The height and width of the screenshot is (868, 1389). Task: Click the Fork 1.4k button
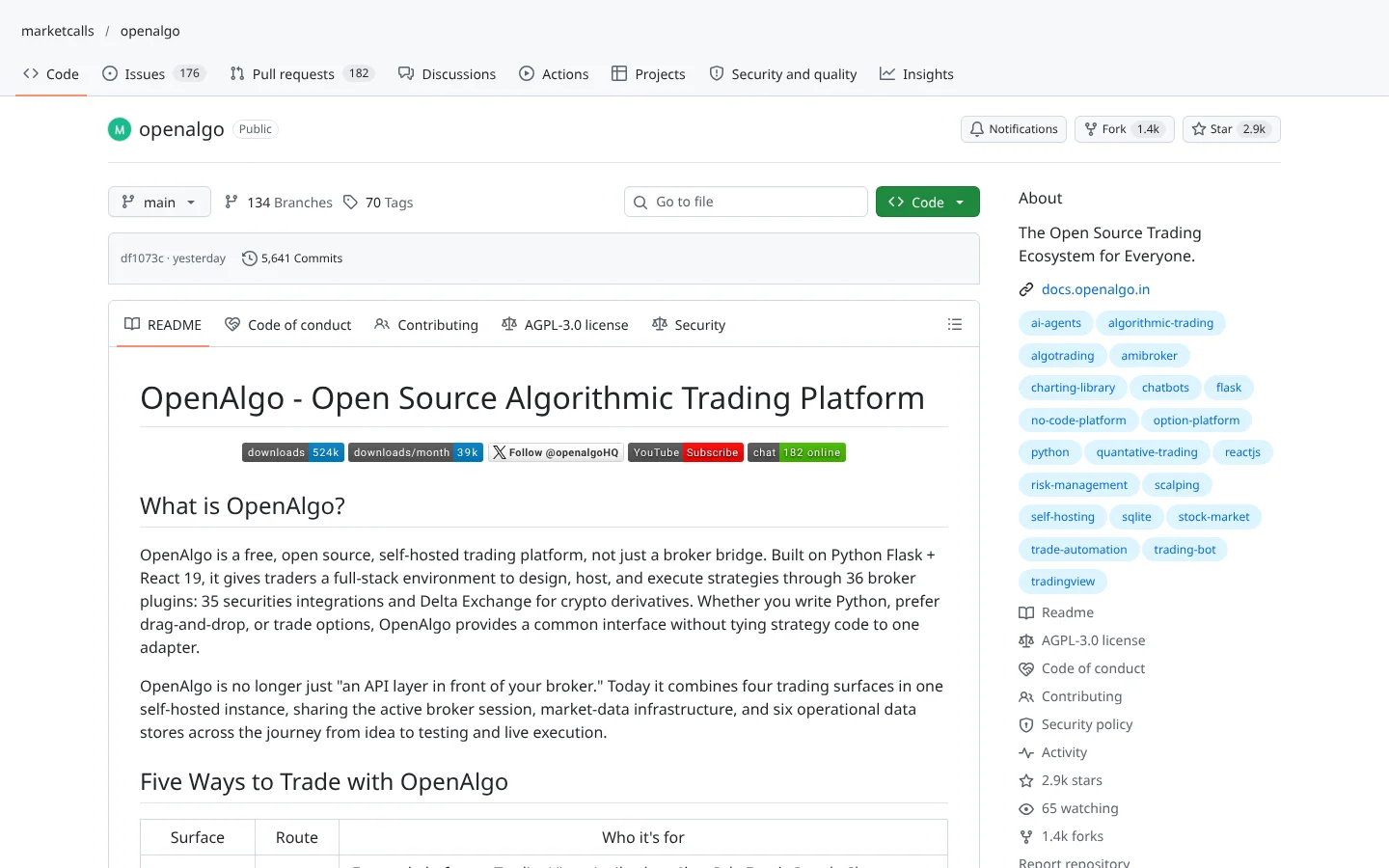(x=1125, y=129)
